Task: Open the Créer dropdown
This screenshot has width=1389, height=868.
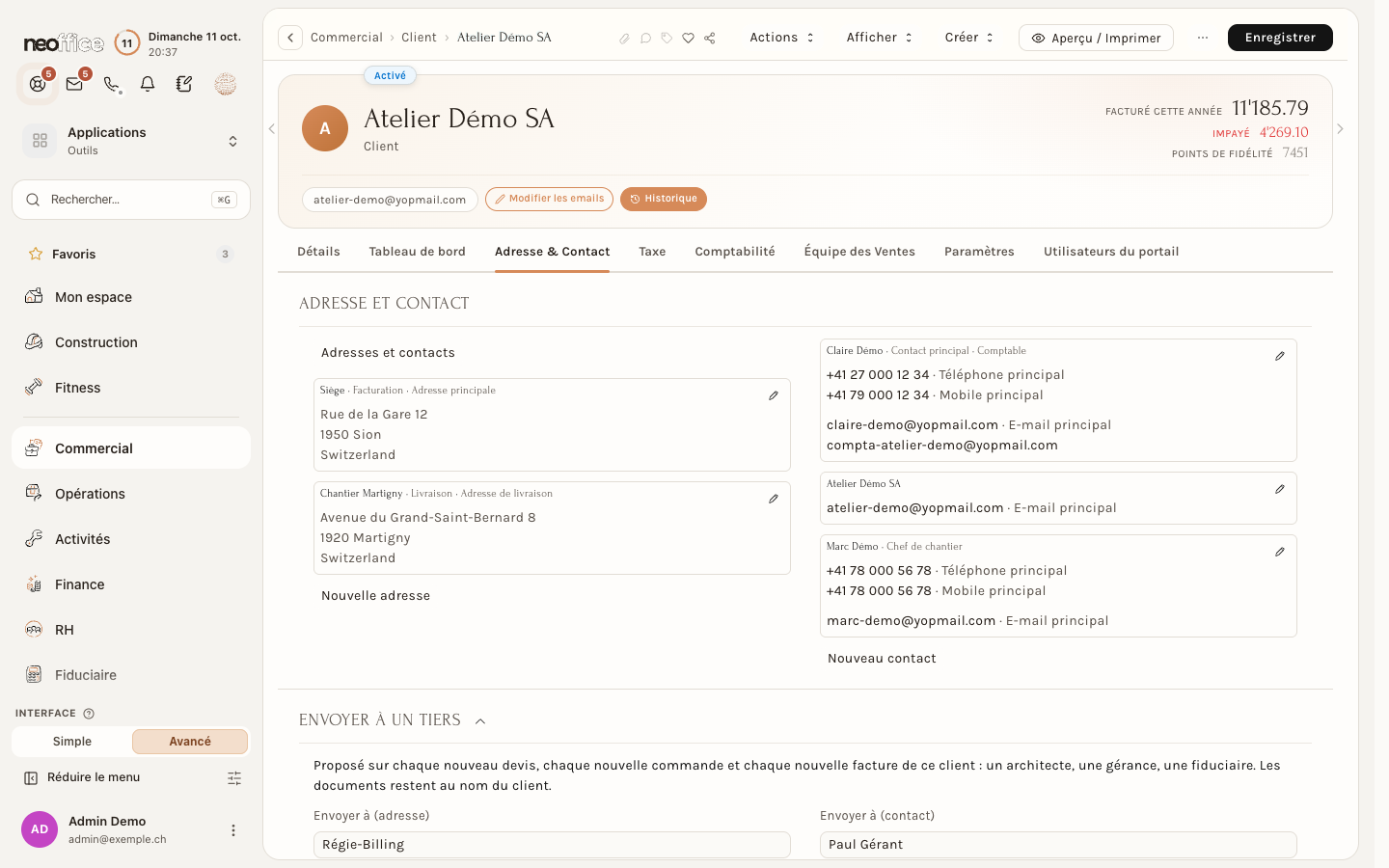Action: tap(969, 38)
